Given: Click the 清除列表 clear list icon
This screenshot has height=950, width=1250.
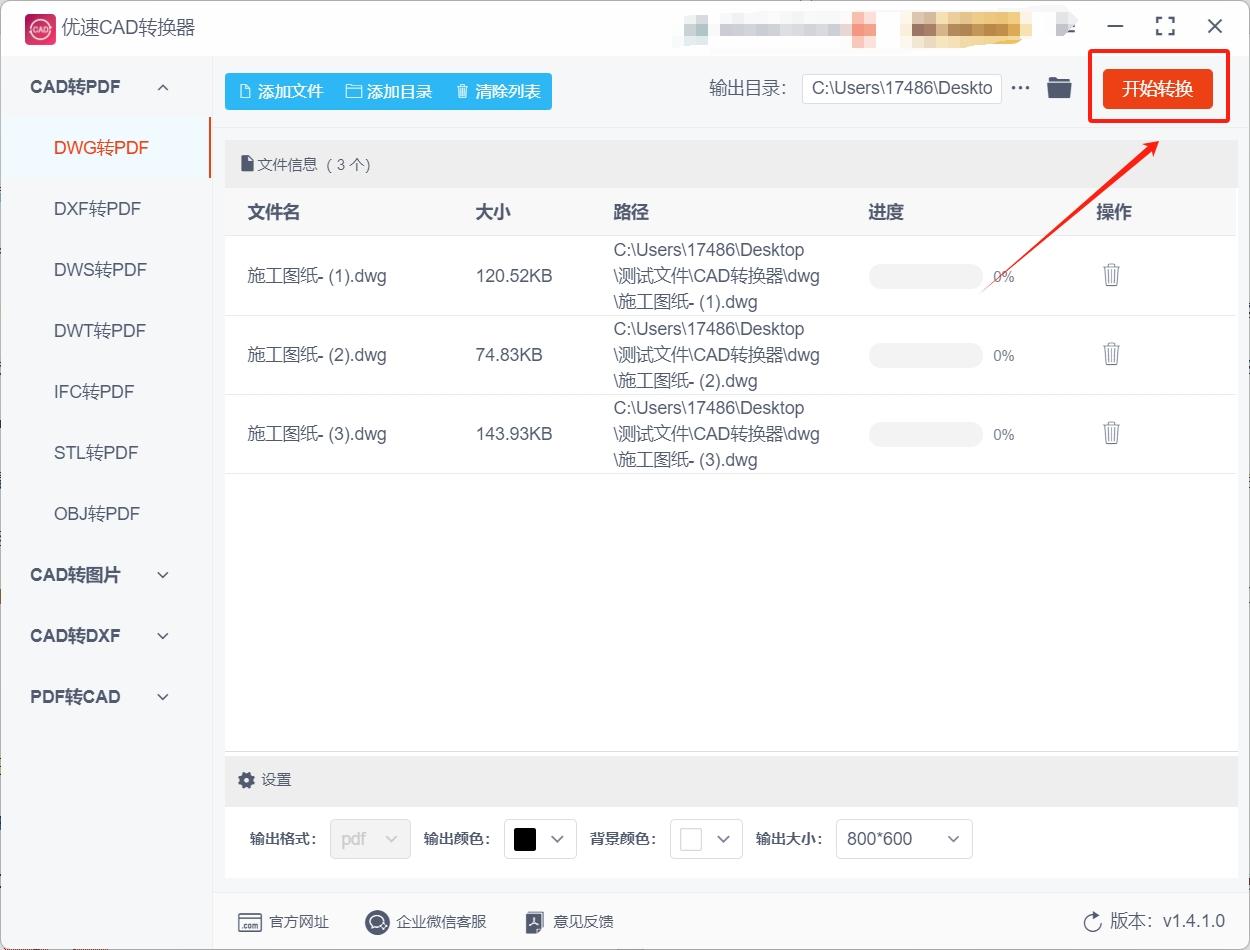Looking at the screenshot, I should click(461, 91).
